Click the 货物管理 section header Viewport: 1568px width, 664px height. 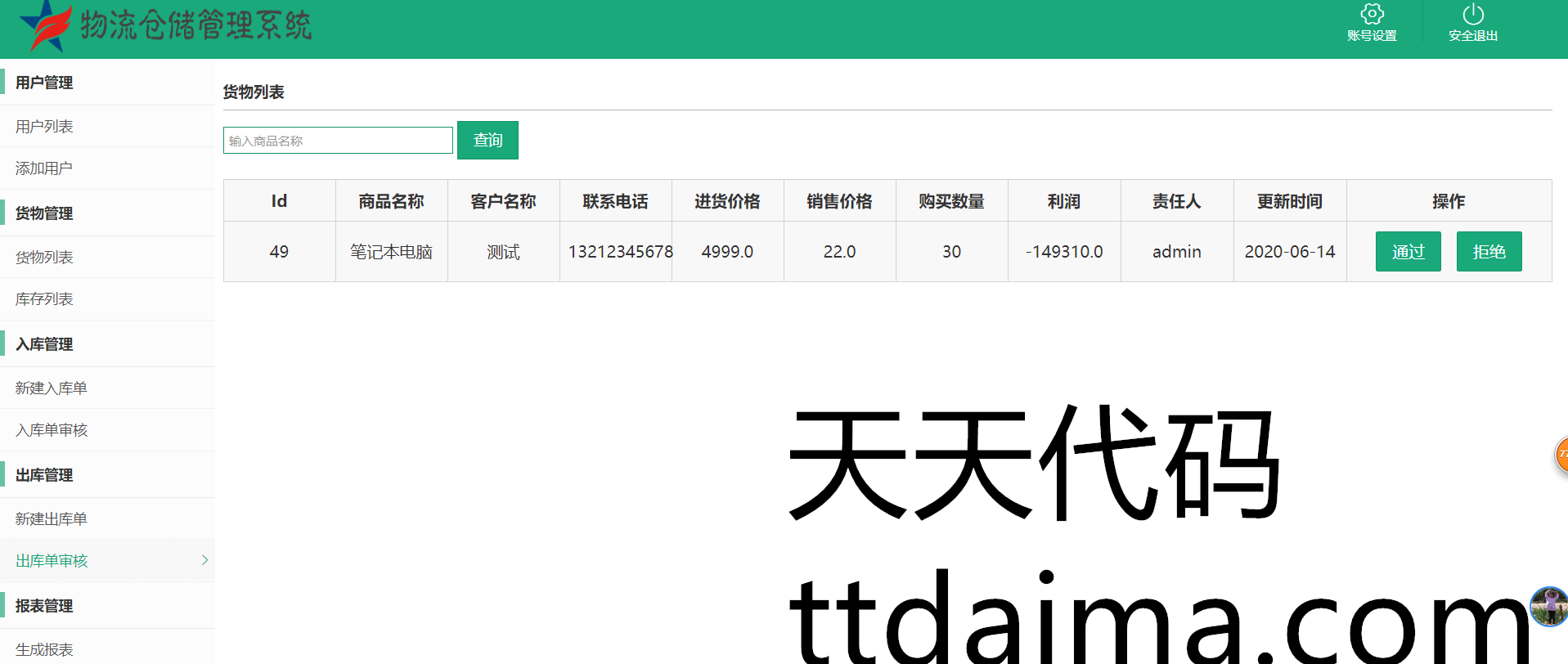44,213
